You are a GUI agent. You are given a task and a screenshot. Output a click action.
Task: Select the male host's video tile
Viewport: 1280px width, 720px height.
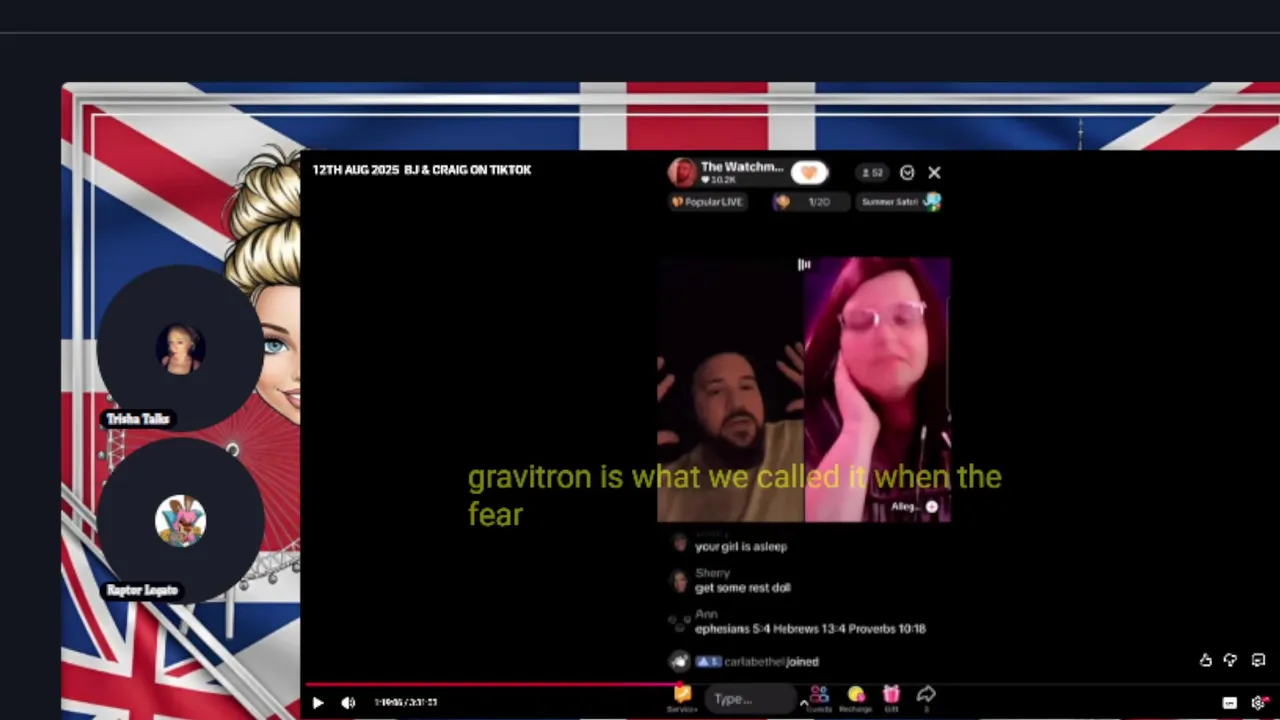[x=731, y=390]
